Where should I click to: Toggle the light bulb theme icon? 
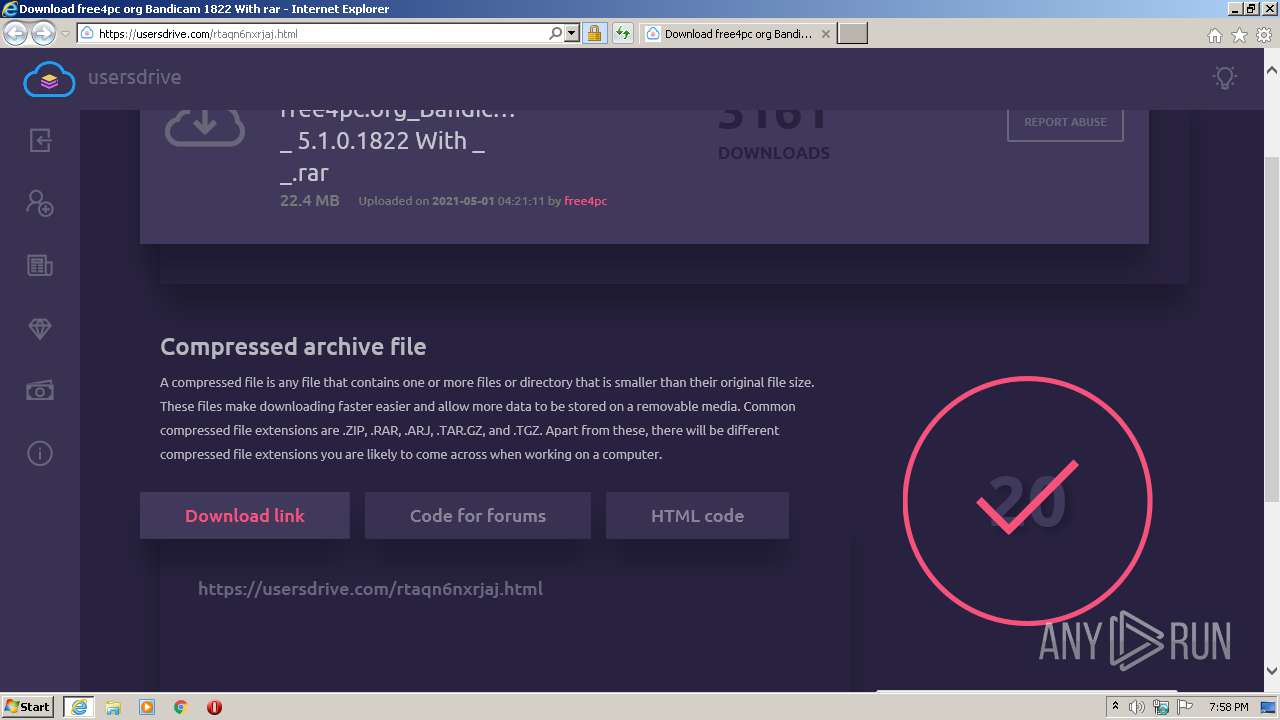(x=1224, y=77)
